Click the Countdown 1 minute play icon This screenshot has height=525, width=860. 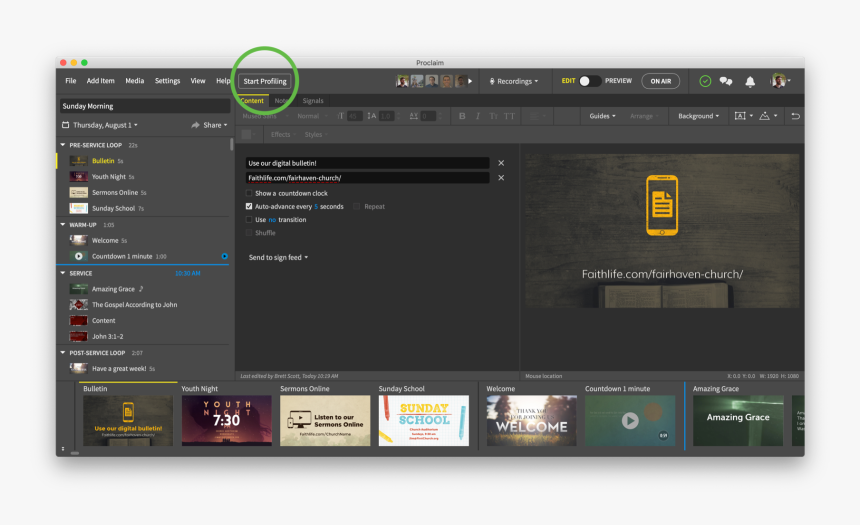pyautogui.click(x=78, y=256)
